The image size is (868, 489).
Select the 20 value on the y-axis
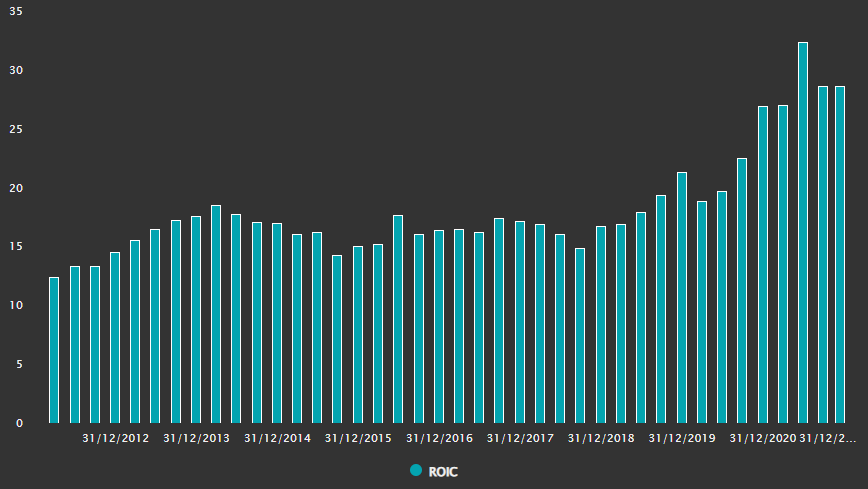coord(16,188)
